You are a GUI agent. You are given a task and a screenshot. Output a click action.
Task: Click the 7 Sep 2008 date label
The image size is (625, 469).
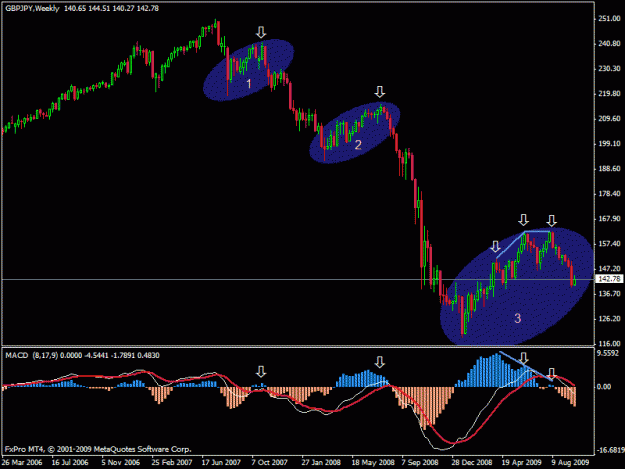(420, 463)
